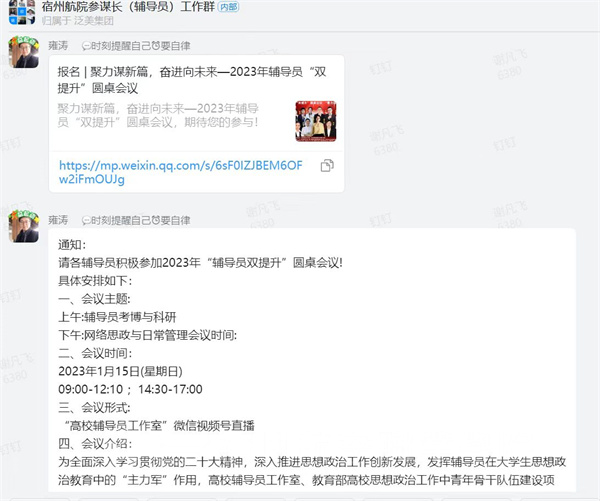Click sender name 雍涛 above notice
The width and height of the screenshot is (600, 501).
coord(58,220)
